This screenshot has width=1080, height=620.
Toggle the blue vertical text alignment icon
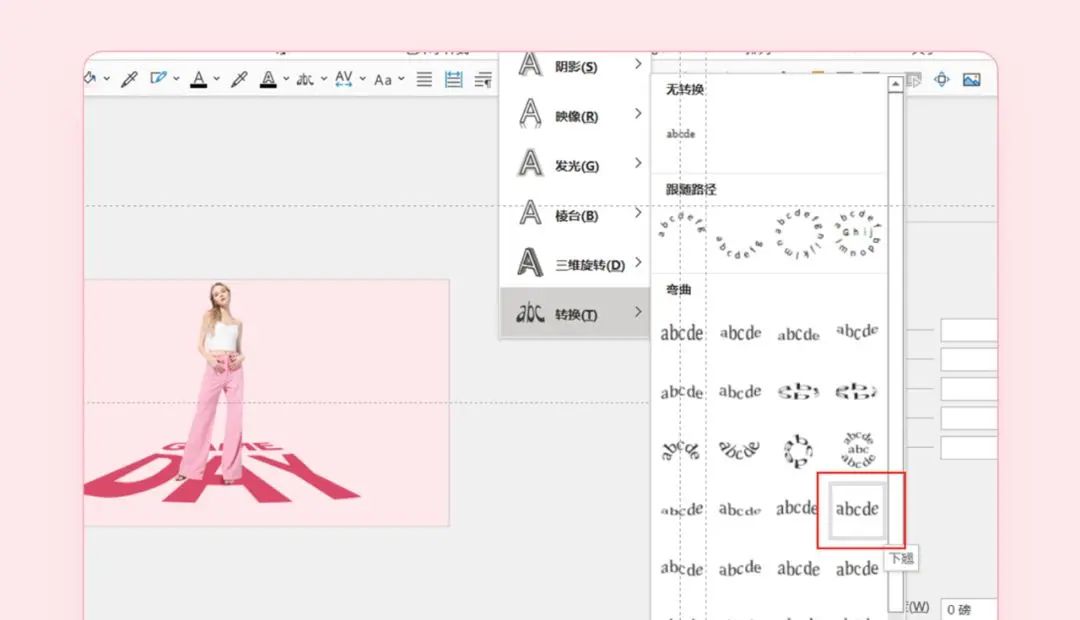pyautogui.click(x=453, y=79)
